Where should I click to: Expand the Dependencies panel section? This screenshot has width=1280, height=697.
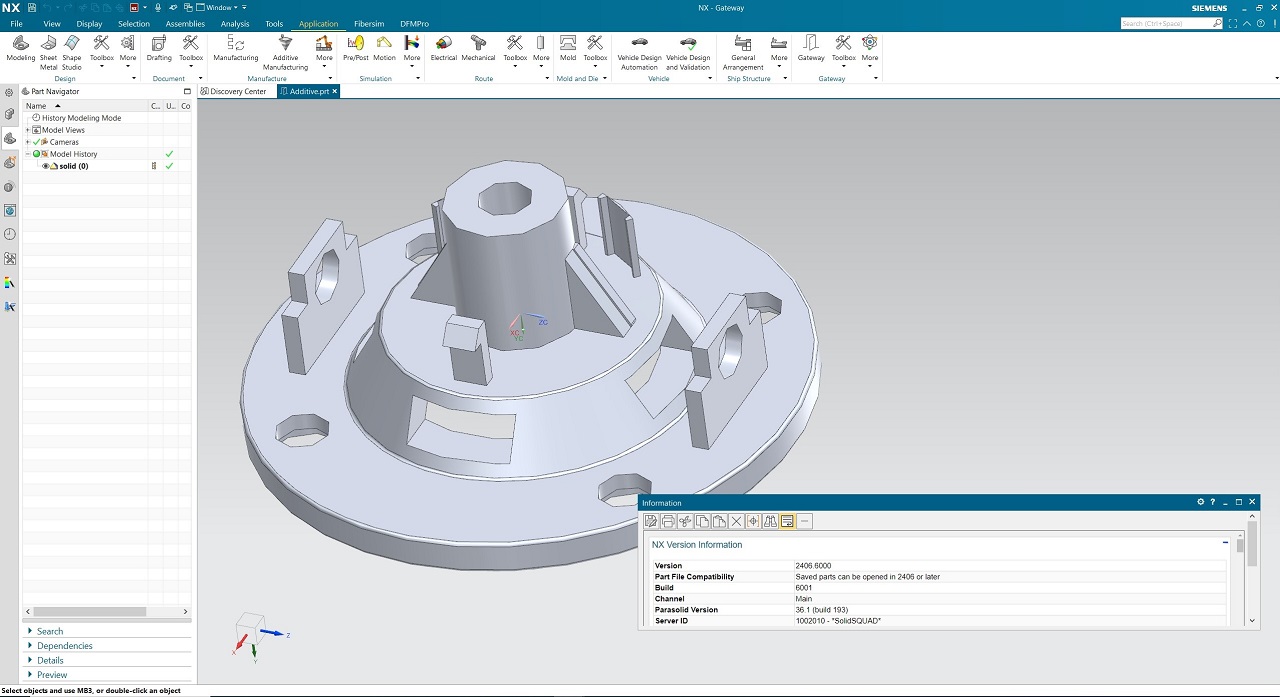(64, 646)
